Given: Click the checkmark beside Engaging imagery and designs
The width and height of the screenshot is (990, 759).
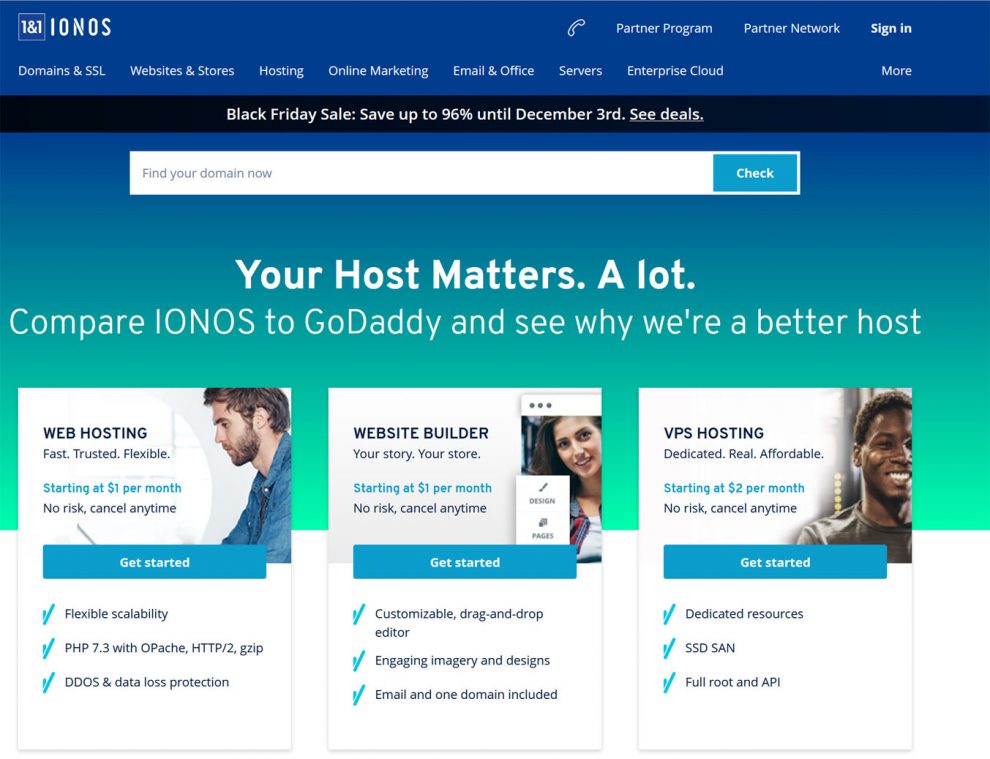Looking at the screenshot, I should click(x=359, y=660).
